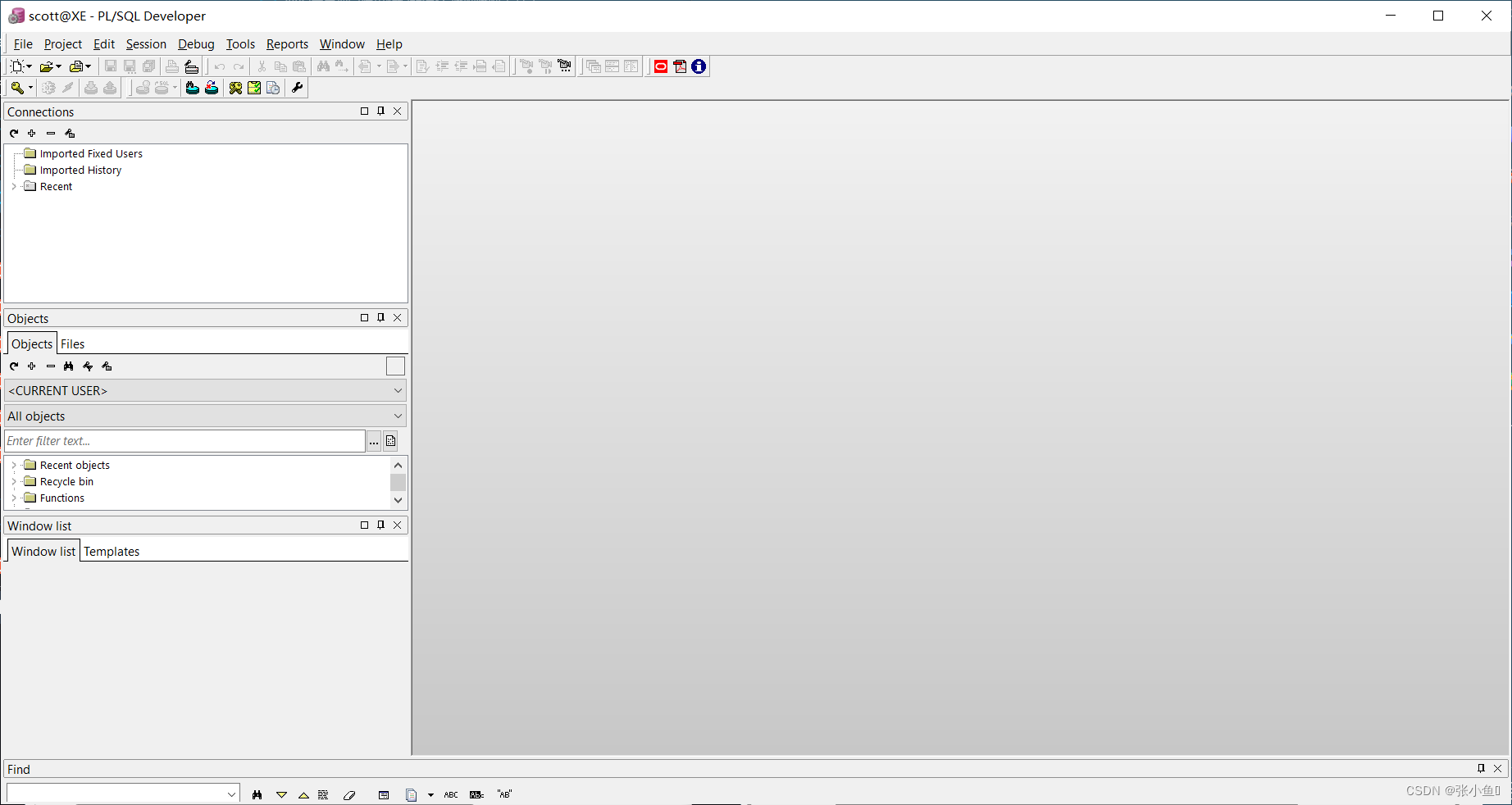Click the blue info About icon
The image size is (1512, 805).
pyautogui.click(x=699, y=66)
